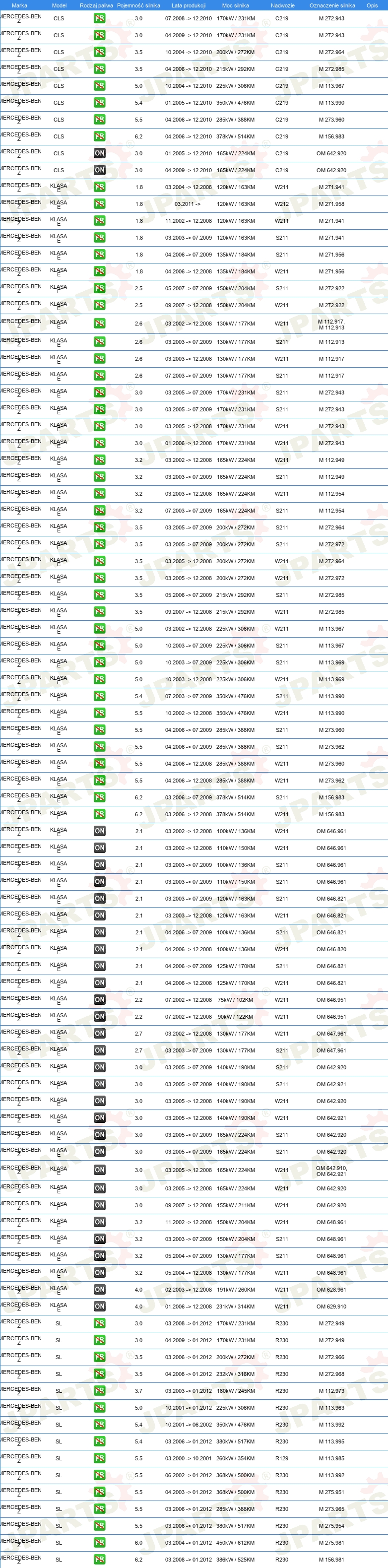Click engine code M 113.985
Viewport: 388px width, 1568px height.
[x=331, y=1459]
